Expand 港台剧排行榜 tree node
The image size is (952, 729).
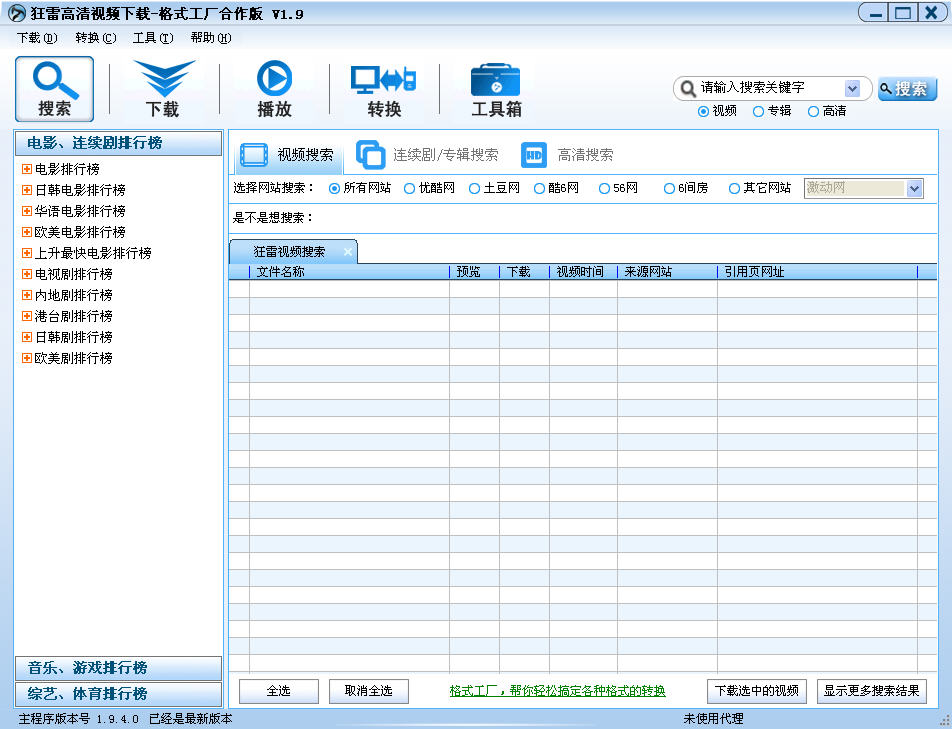click(x=27, y=316)
